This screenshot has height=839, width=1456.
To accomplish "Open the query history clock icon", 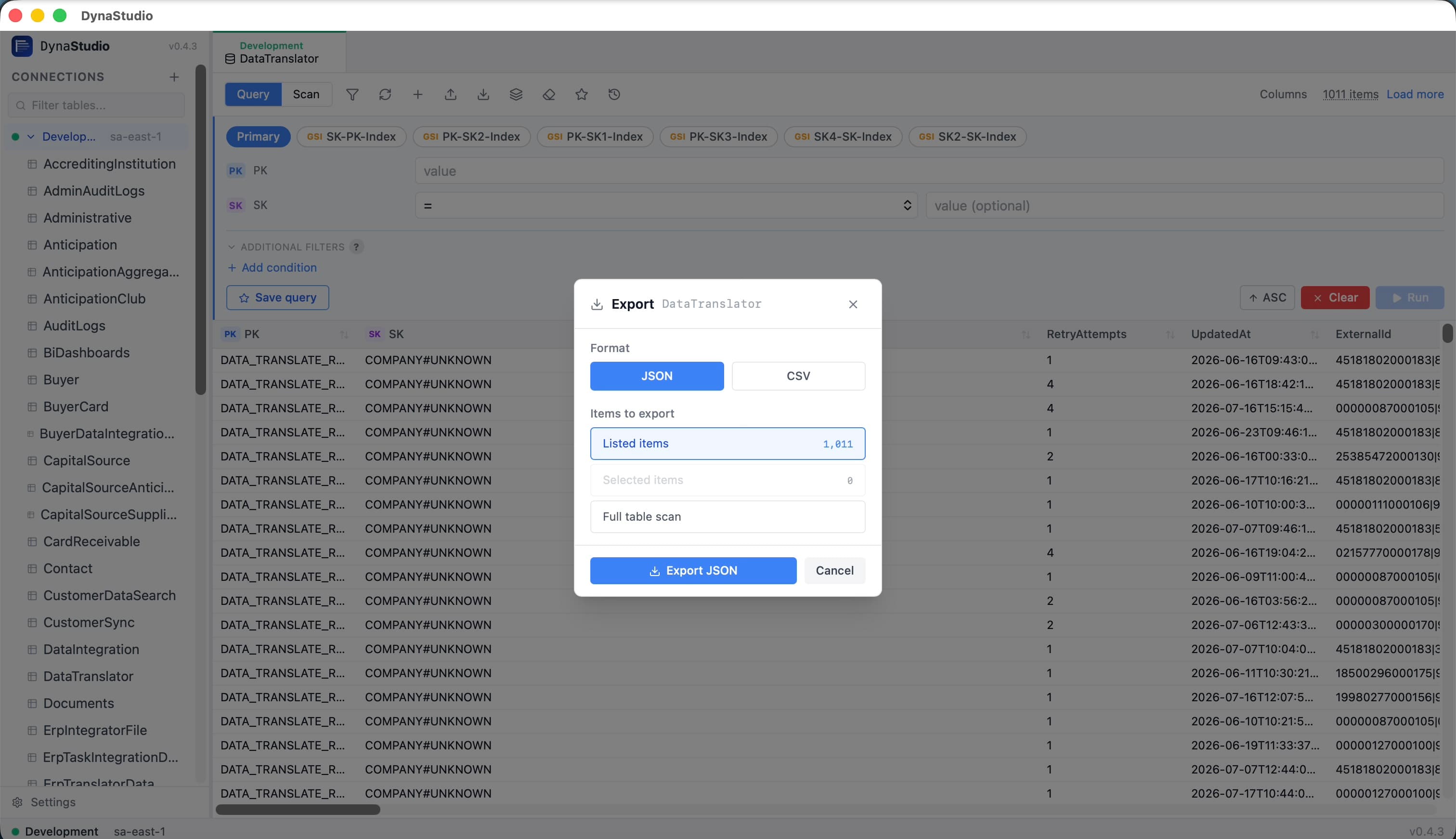I will click(x=614, y=94).
